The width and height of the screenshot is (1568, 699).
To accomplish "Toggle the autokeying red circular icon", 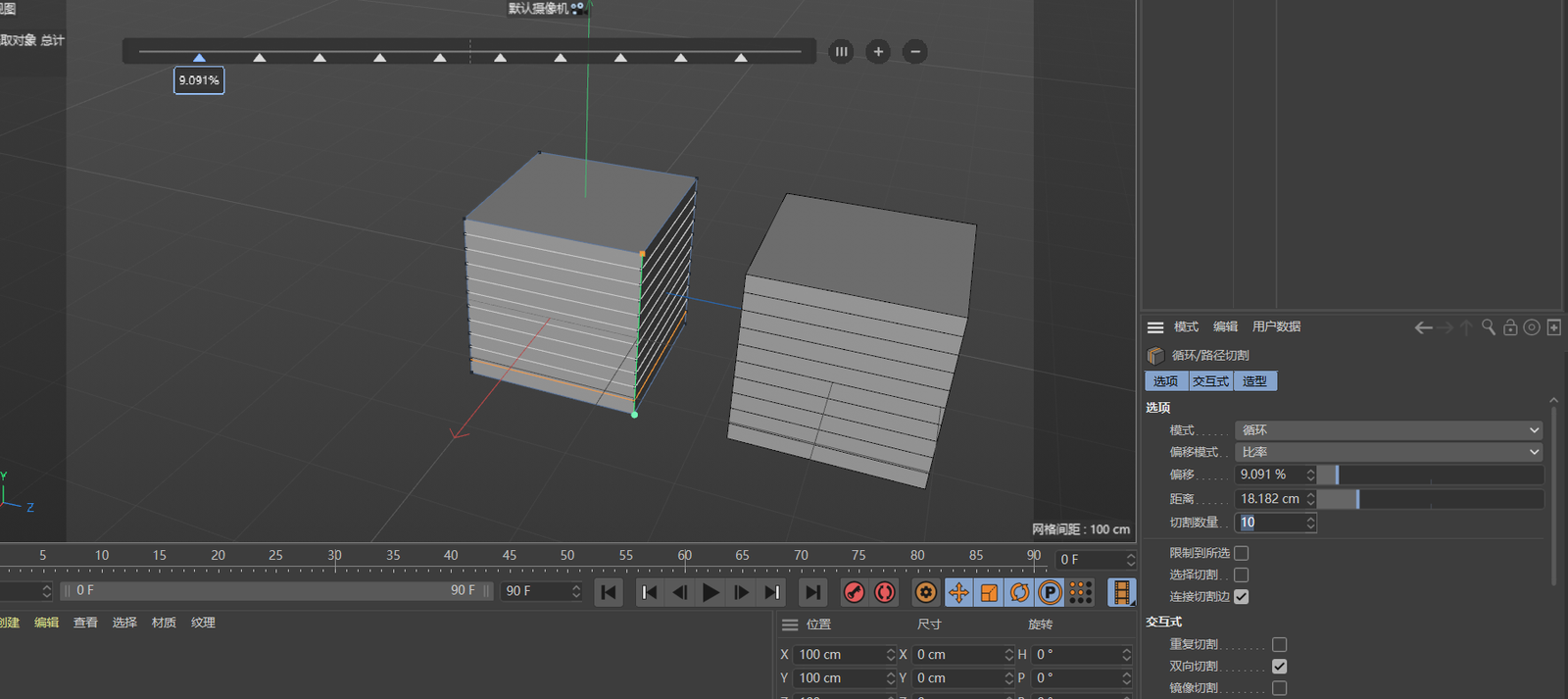I will pyautogui.click(x=885, y=592).
